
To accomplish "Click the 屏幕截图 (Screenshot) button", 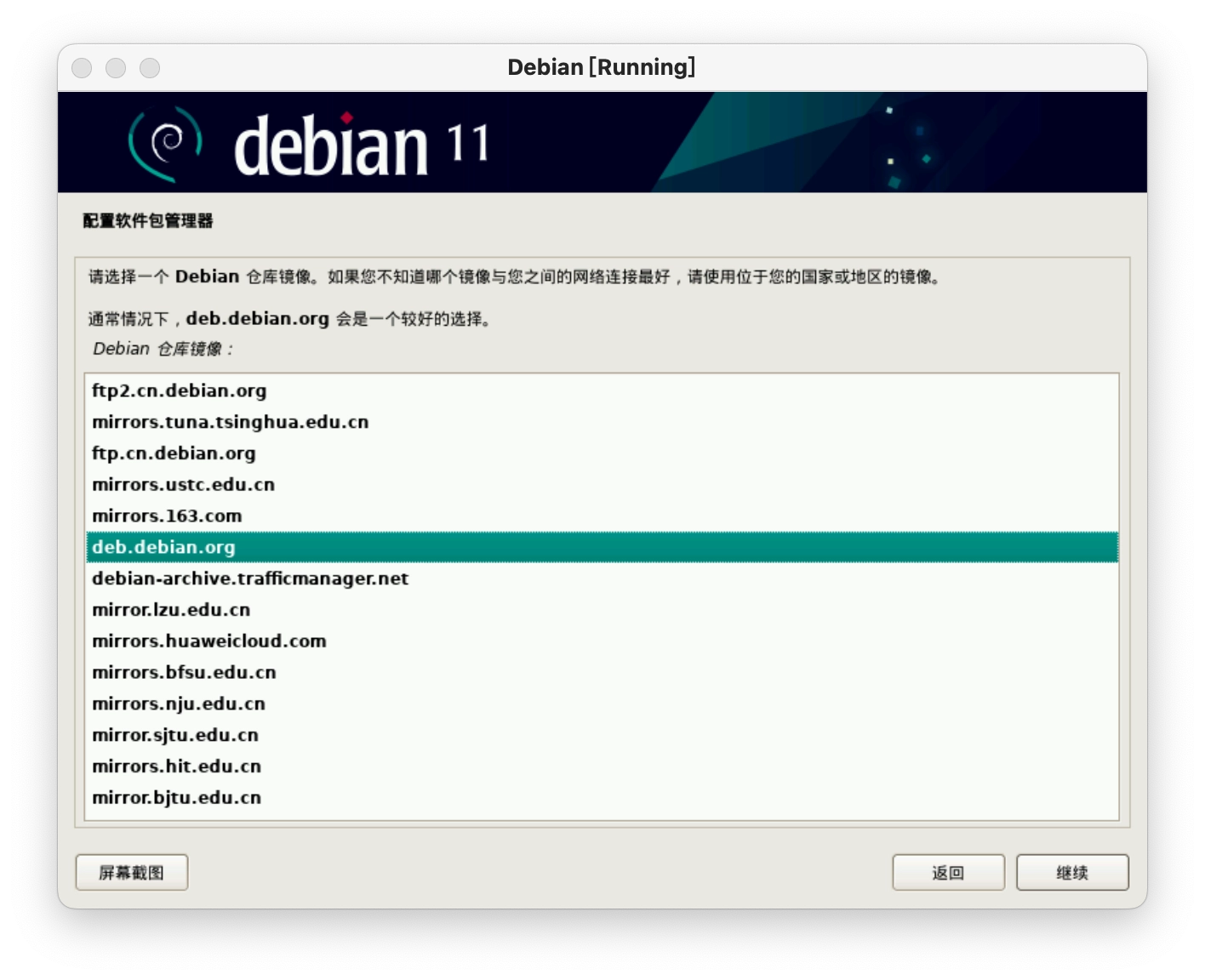I will pos(132,873).
